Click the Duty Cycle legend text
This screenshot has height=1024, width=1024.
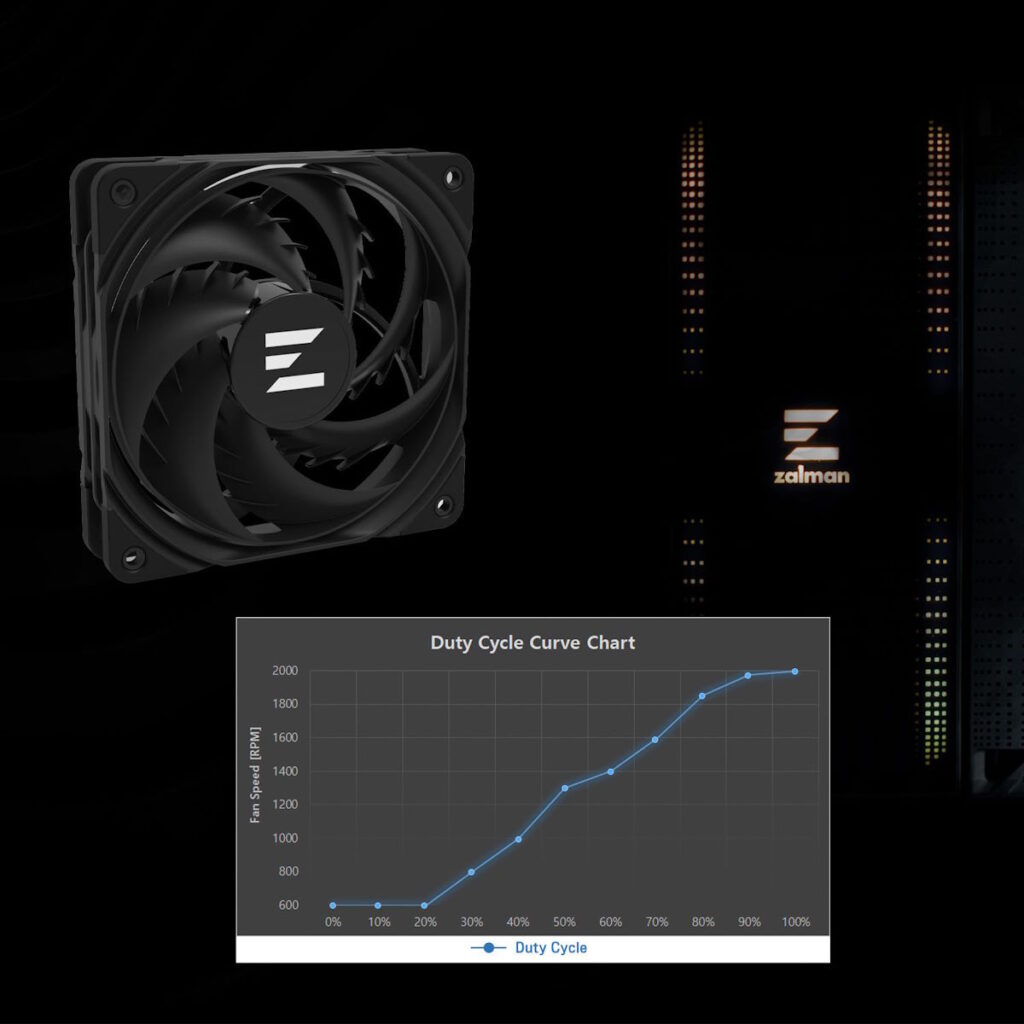point(551,948)
